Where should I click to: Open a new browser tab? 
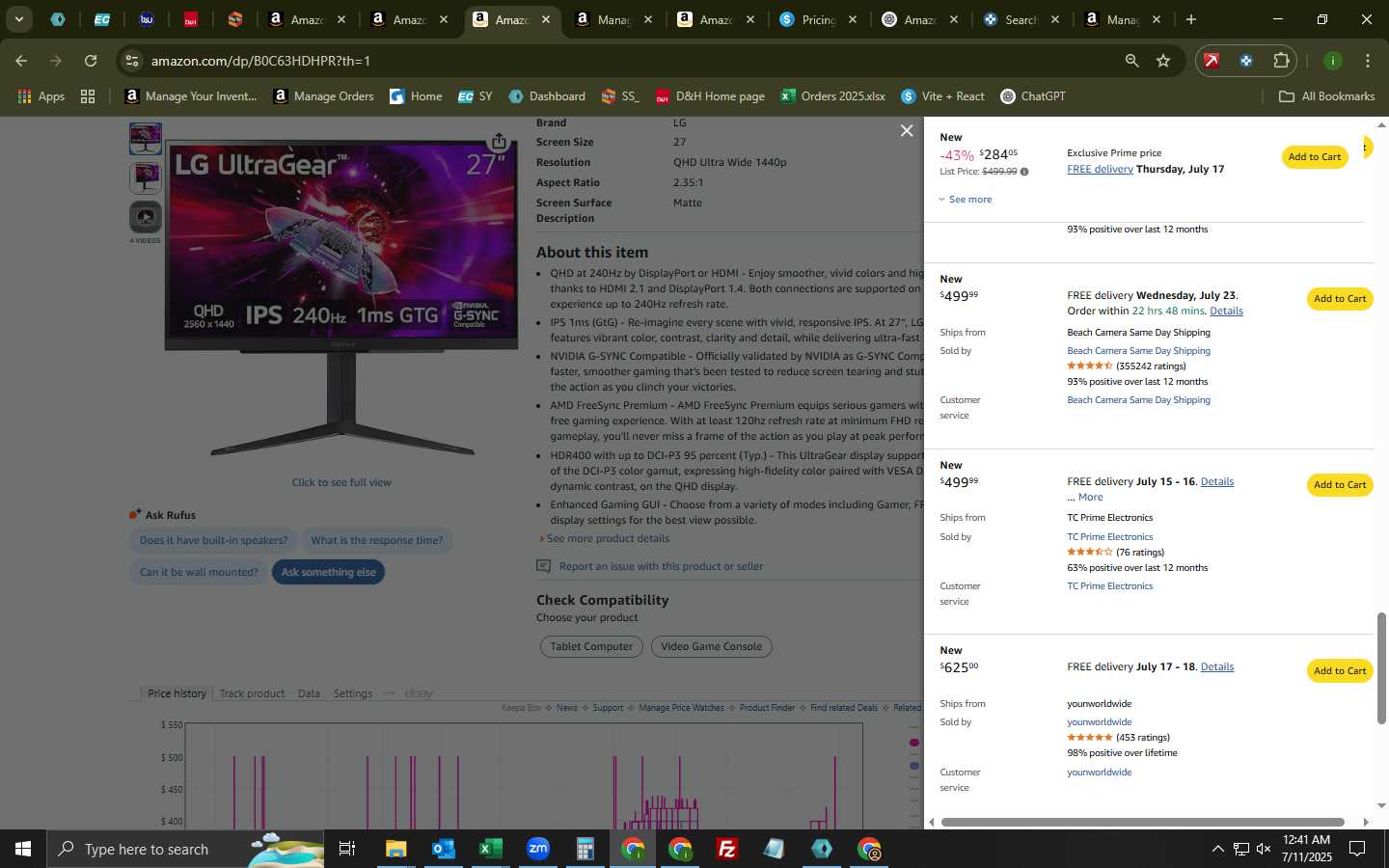1191,19
